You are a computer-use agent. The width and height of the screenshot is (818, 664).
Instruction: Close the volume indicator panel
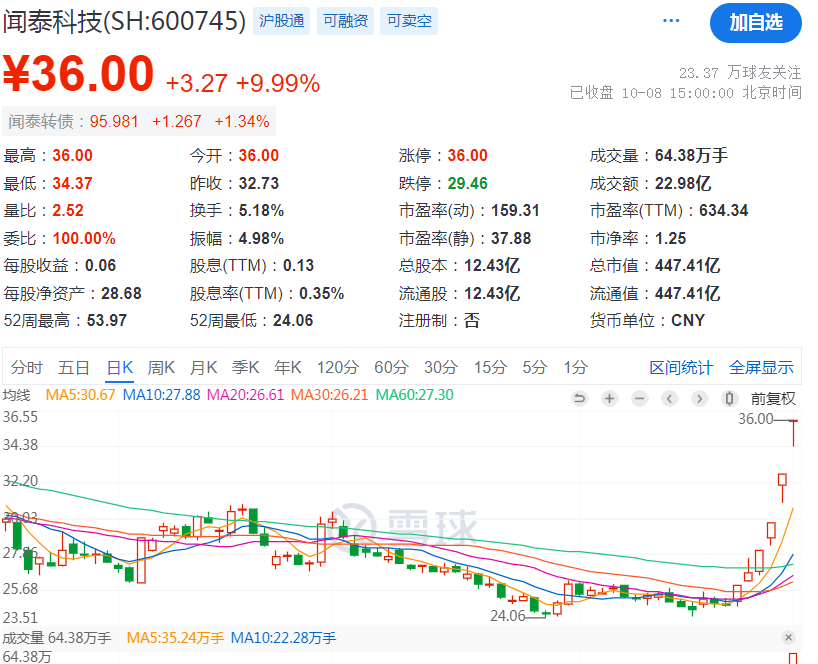(x=788, y=637)
